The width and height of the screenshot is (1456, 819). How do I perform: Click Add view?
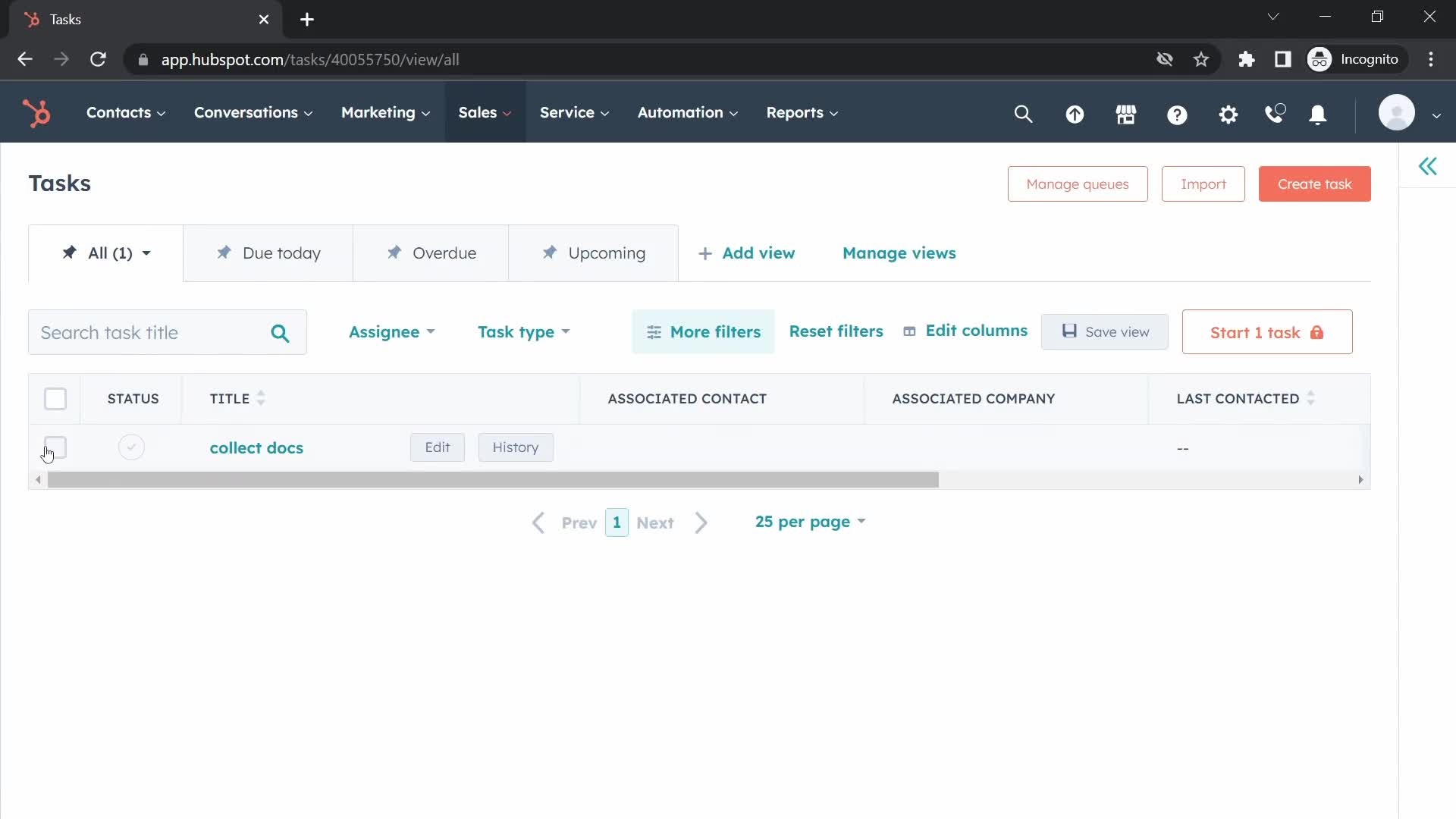746,253
